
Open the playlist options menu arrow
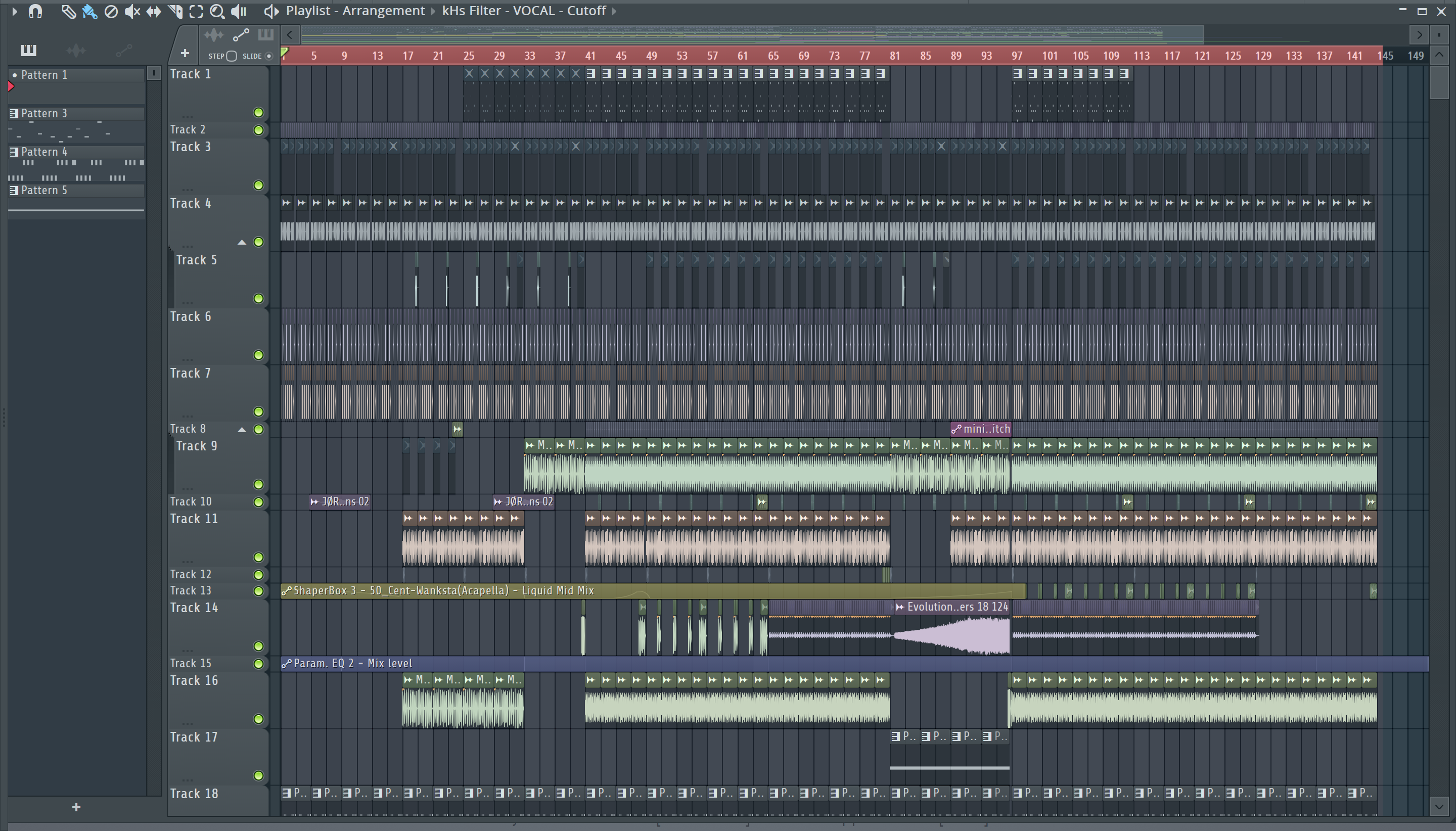click(14, 11)
